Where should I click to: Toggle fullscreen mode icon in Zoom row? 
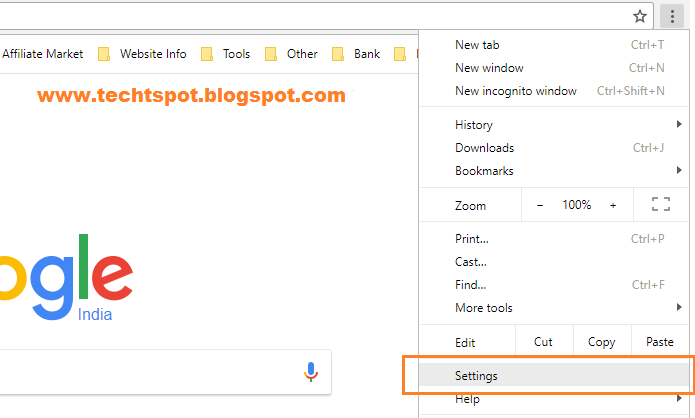660,204
